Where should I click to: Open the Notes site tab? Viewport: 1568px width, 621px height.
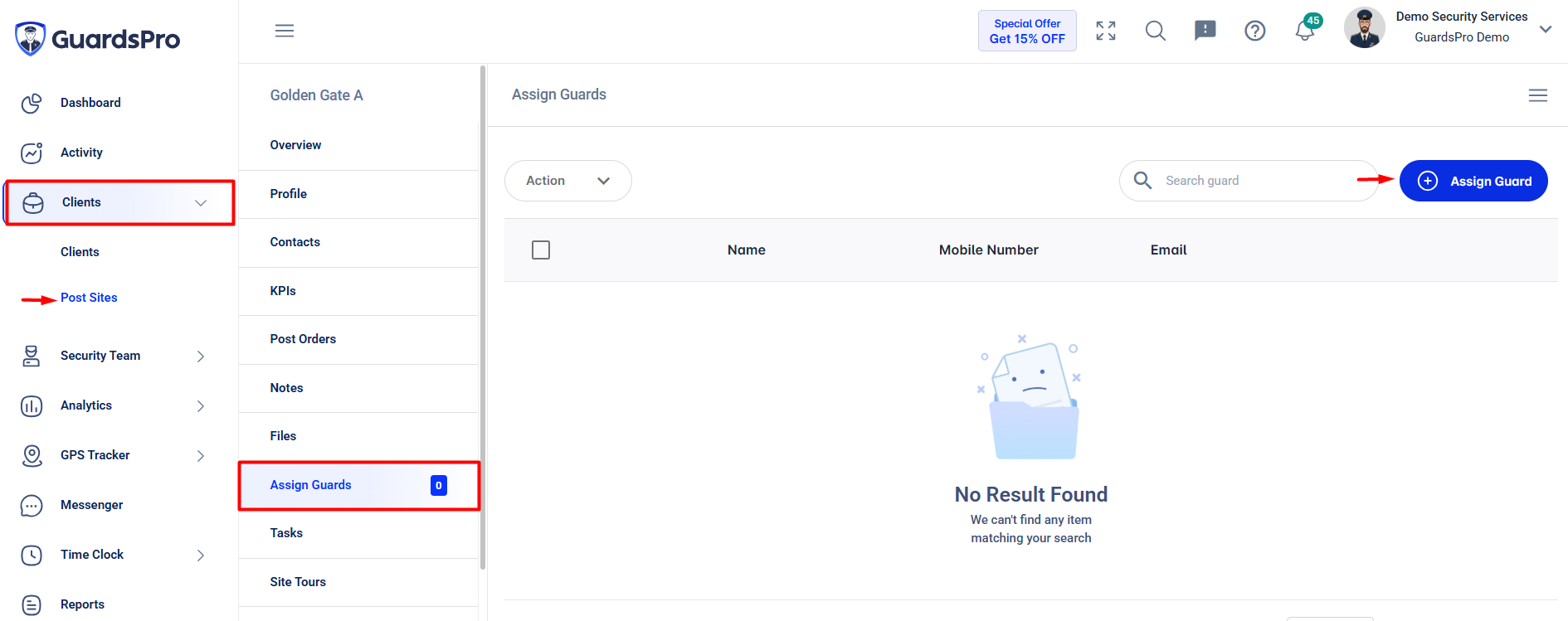point(358,388)
